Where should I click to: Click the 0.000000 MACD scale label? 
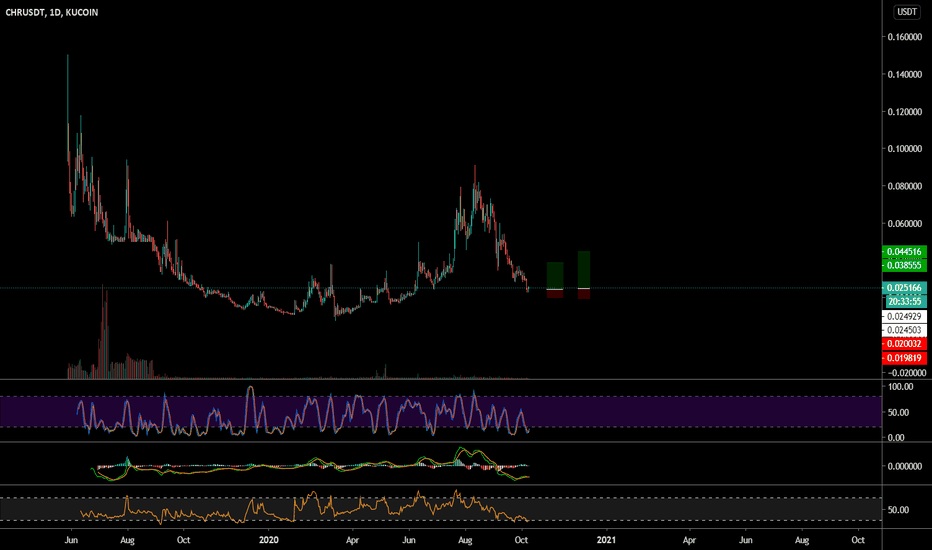(905, 466)
